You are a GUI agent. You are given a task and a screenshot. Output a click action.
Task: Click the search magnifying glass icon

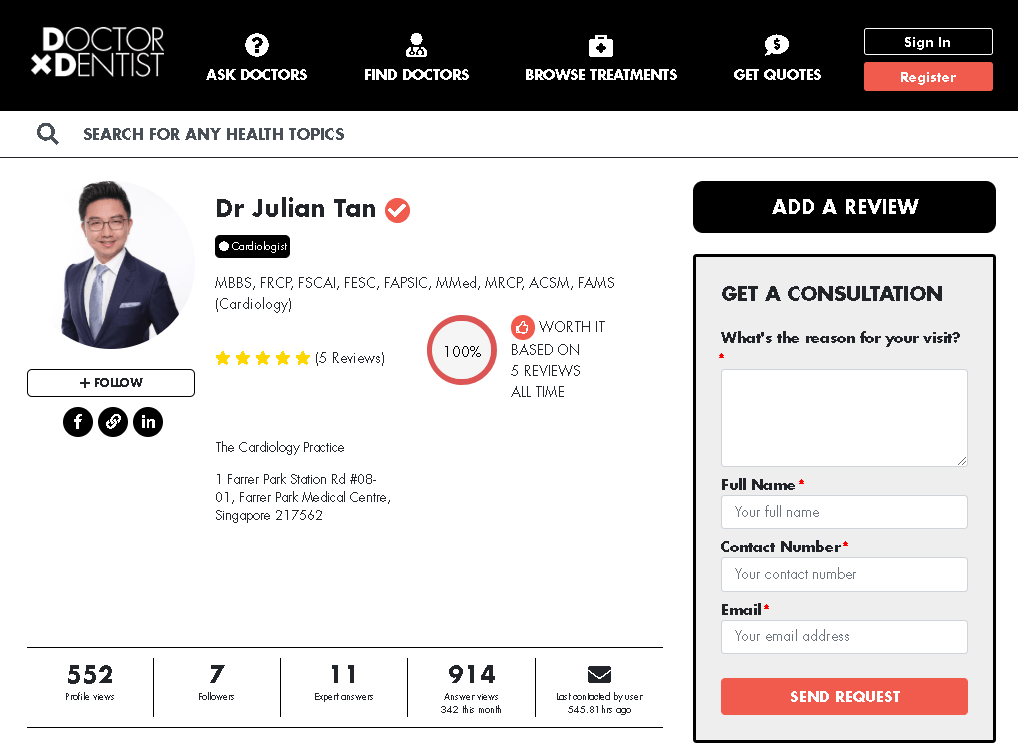[48, 134]
